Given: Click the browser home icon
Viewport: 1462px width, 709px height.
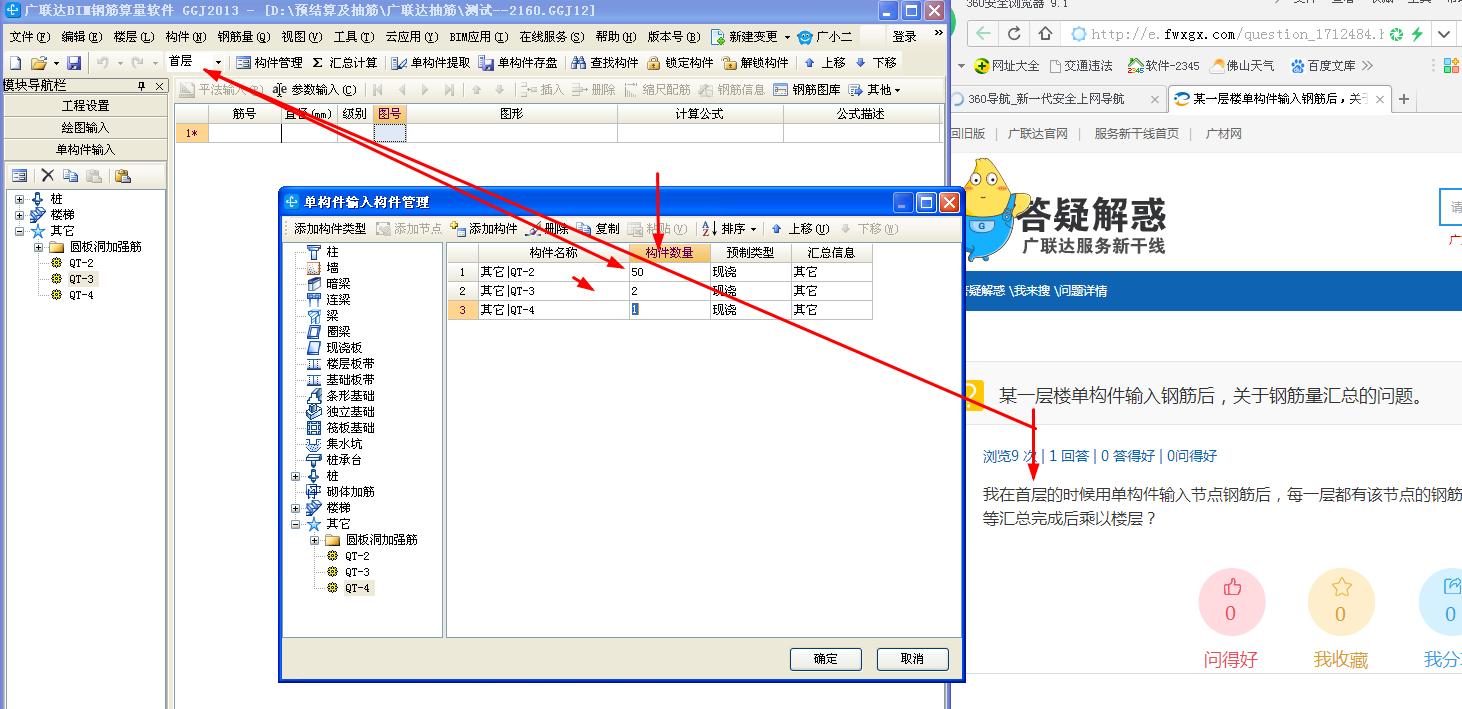Looking at the screenshot, I should click(x=1044, y=34).
